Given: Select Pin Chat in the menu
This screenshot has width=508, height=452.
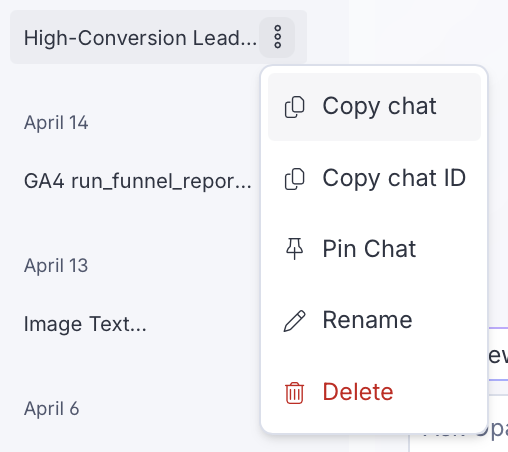Looking at the screenshot, I should [x=374, y=249].
